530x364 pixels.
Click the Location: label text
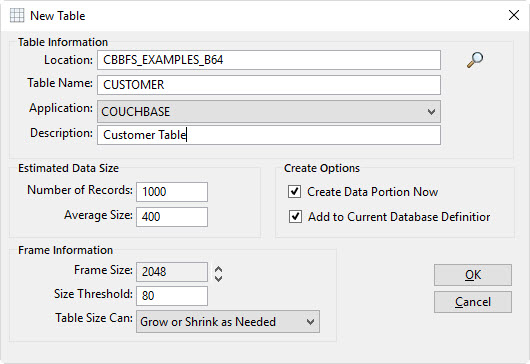pyautogui.click(x=68, y=60)
